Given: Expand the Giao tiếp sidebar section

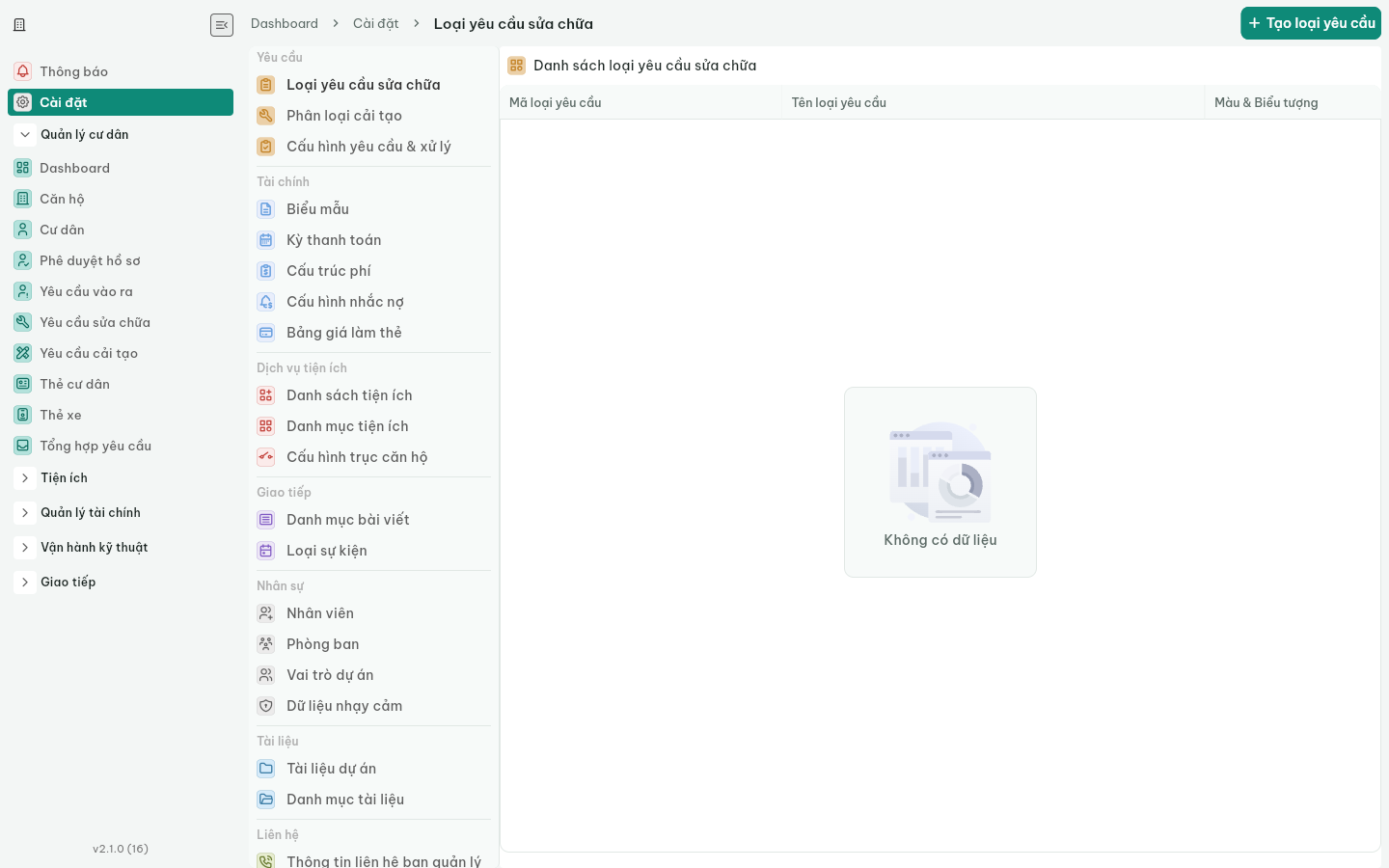Looking at the screenshot, I should tap(25, 583).
